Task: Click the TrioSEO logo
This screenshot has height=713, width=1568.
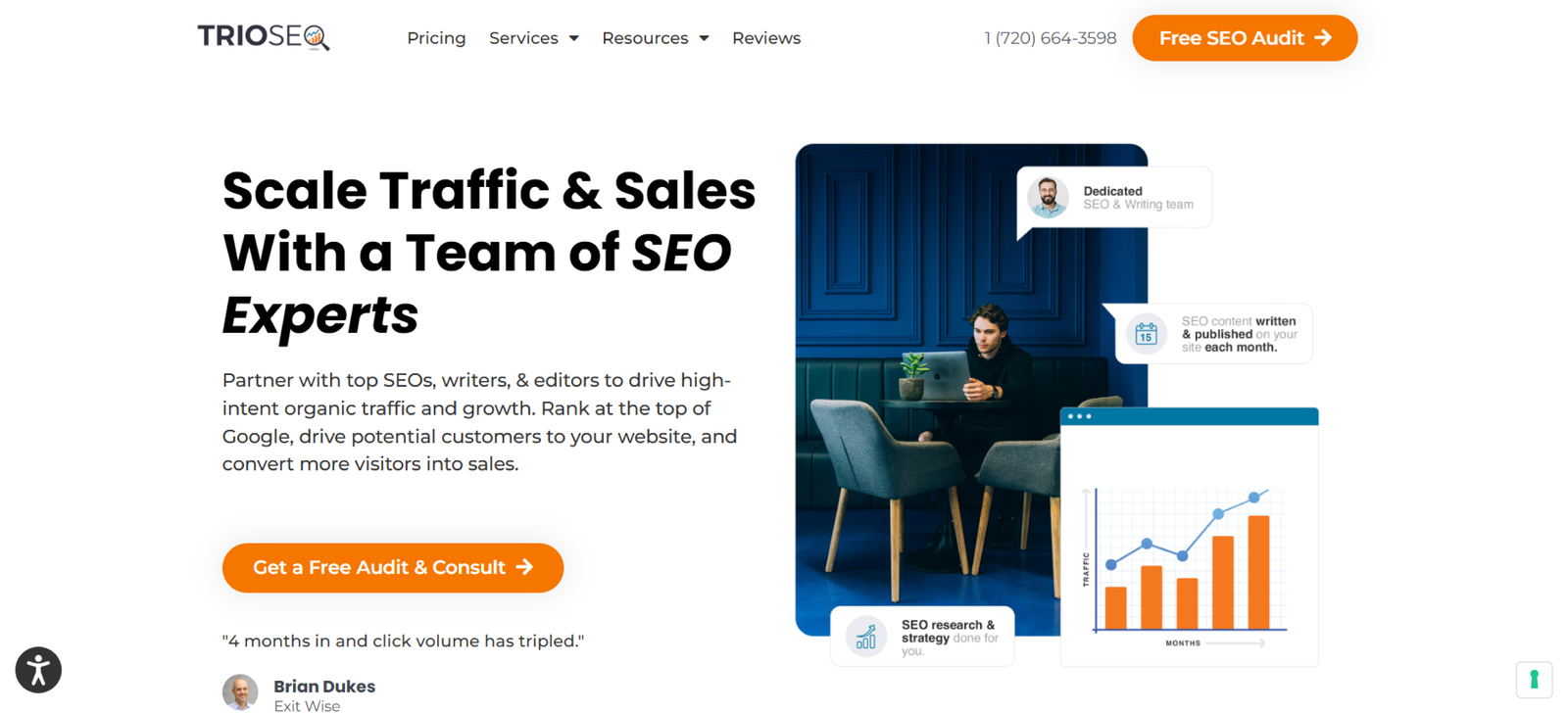Action: tap(264, 37)
